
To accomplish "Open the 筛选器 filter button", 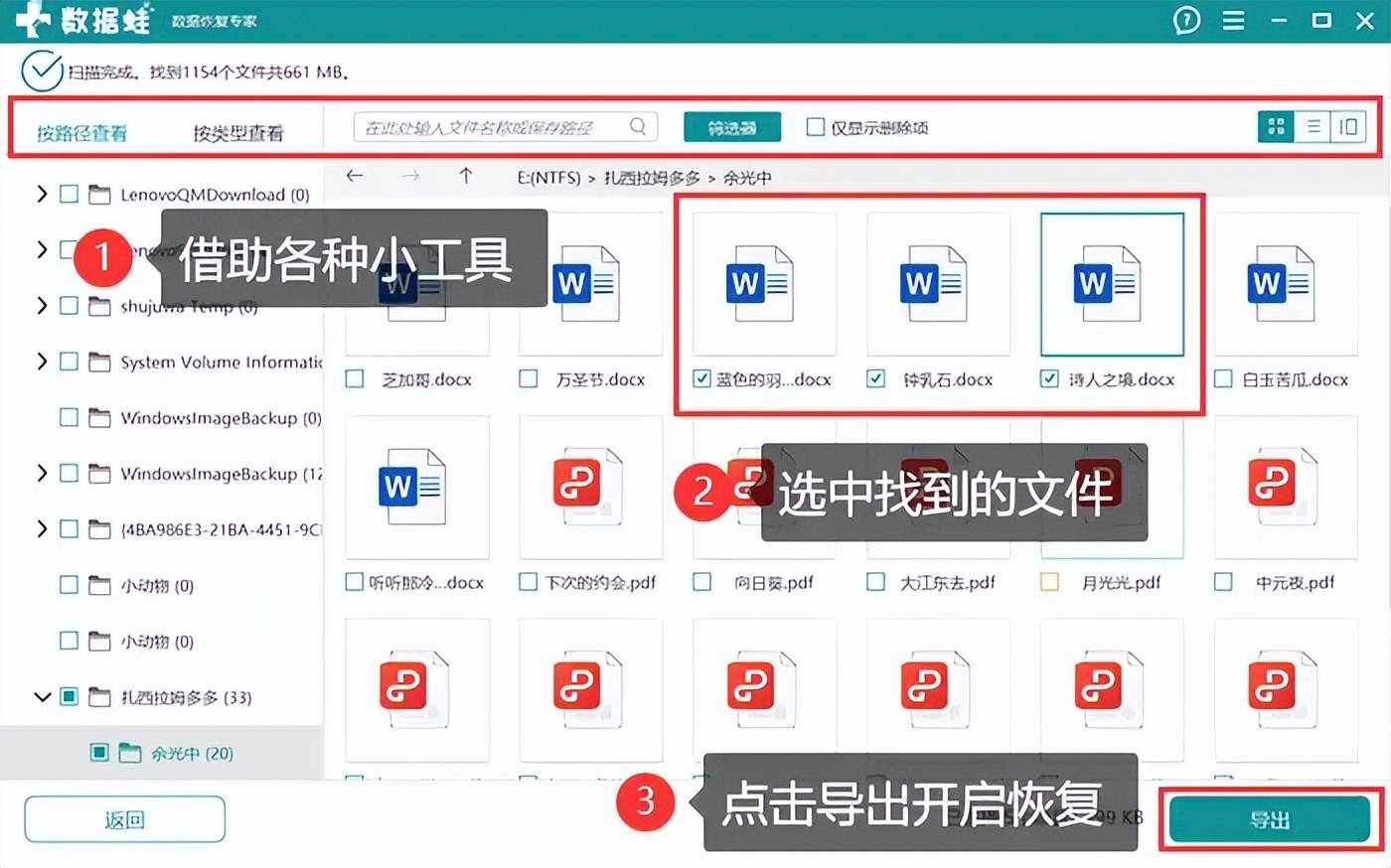I will click(732, 127).
